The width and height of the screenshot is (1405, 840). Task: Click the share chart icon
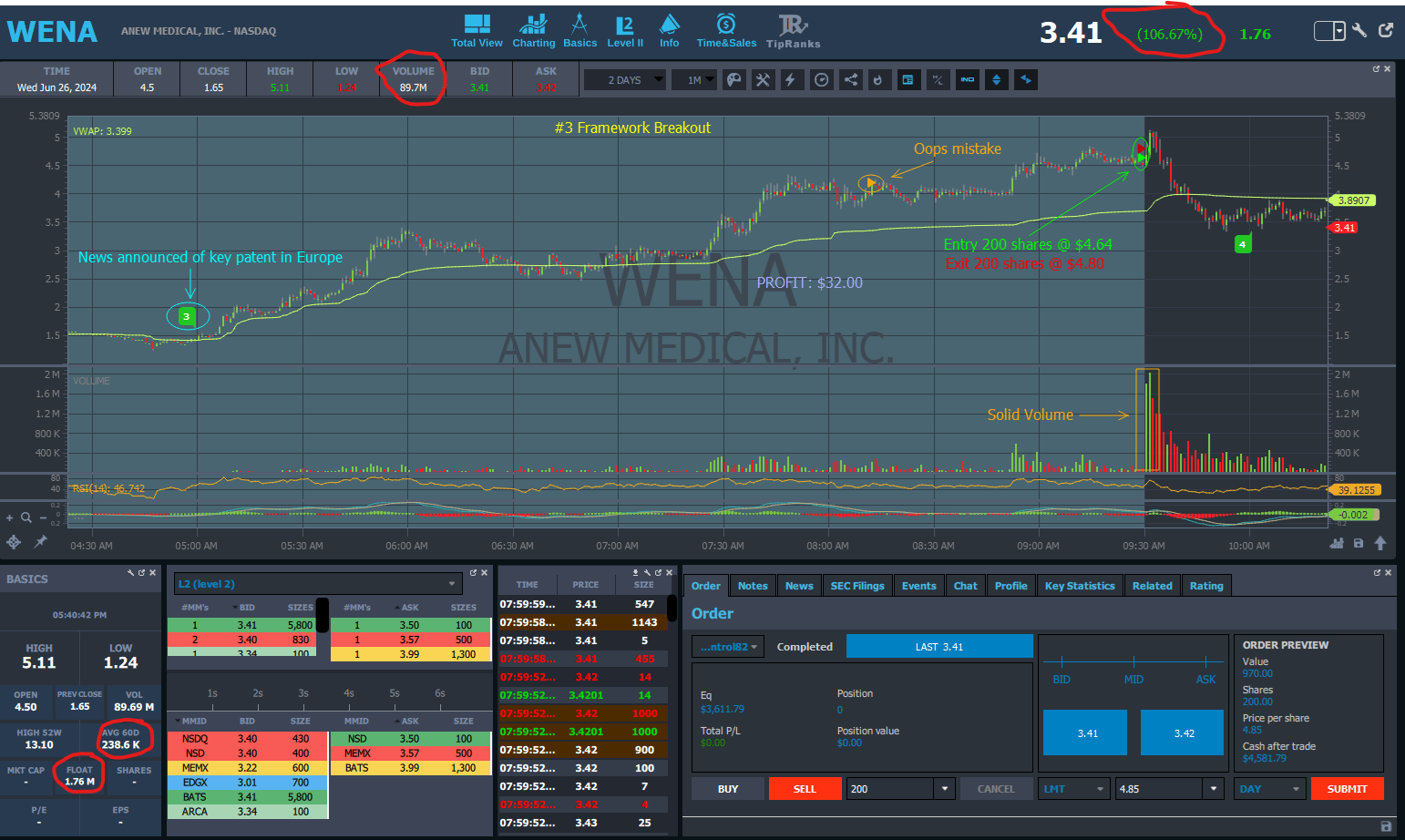[850, 80]
